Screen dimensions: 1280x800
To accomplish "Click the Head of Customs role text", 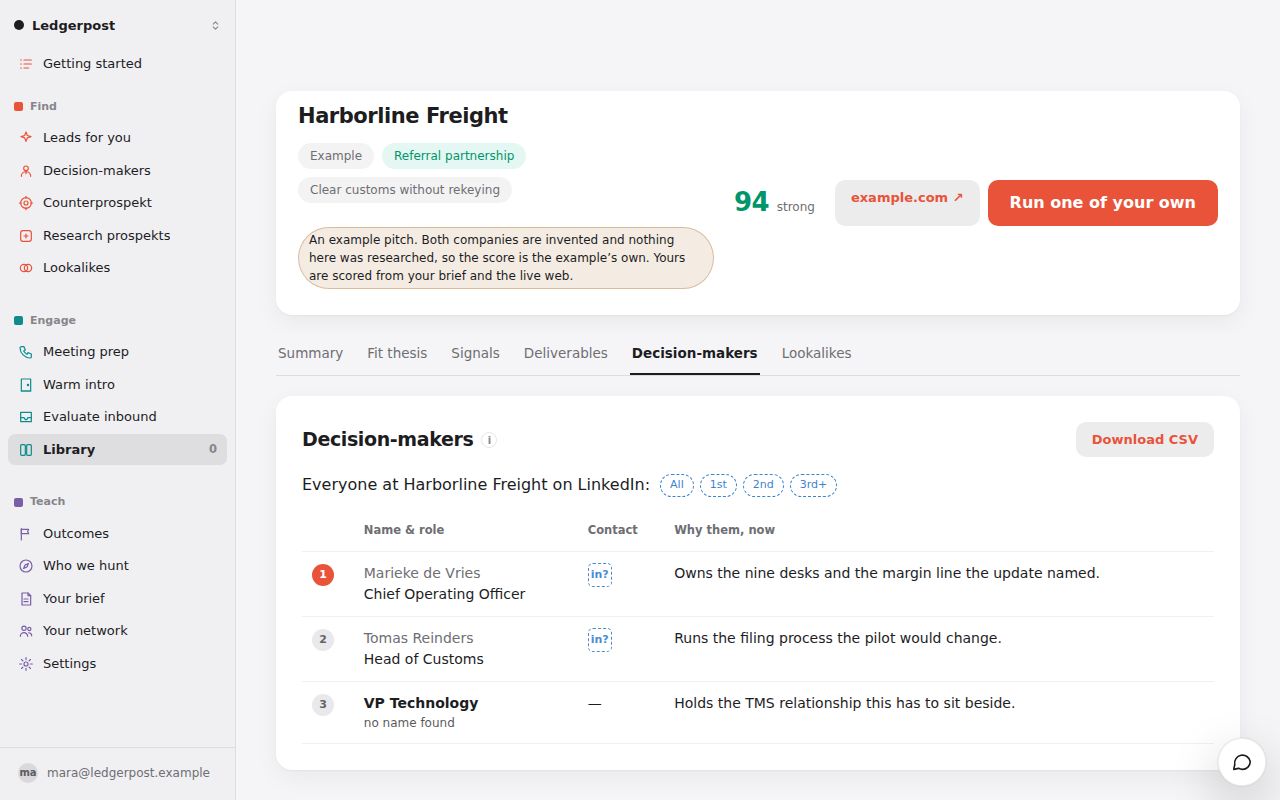I will [424, 659].
